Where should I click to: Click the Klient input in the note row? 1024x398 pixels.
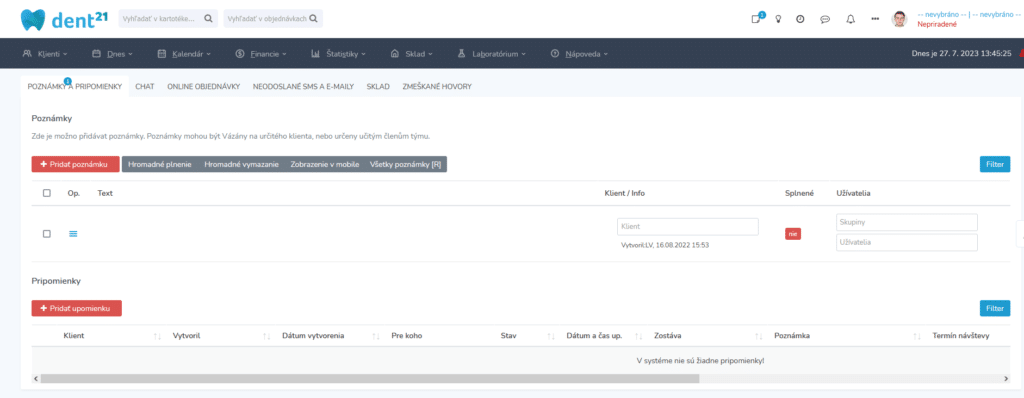pyautogui.click(x=688, y=226)
